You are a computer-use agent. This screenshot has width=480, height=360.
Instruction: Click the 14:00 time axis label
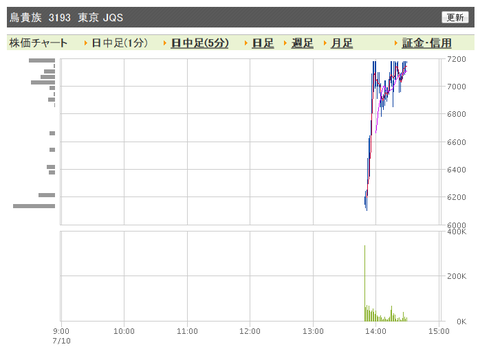click(x=376, y=331)
